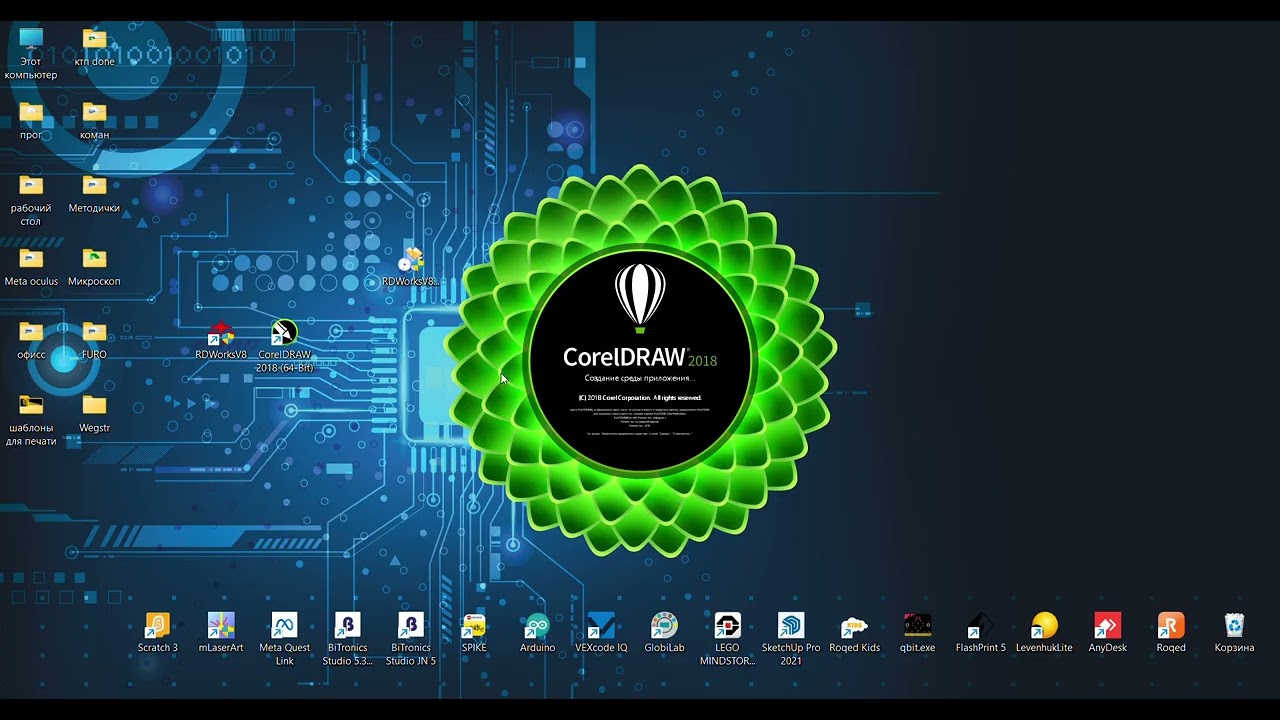Screen dimensions: 1280x720
Task: Click the '(C) 2018 Corel Corporation' copyright text
Action: pos(640,398)
